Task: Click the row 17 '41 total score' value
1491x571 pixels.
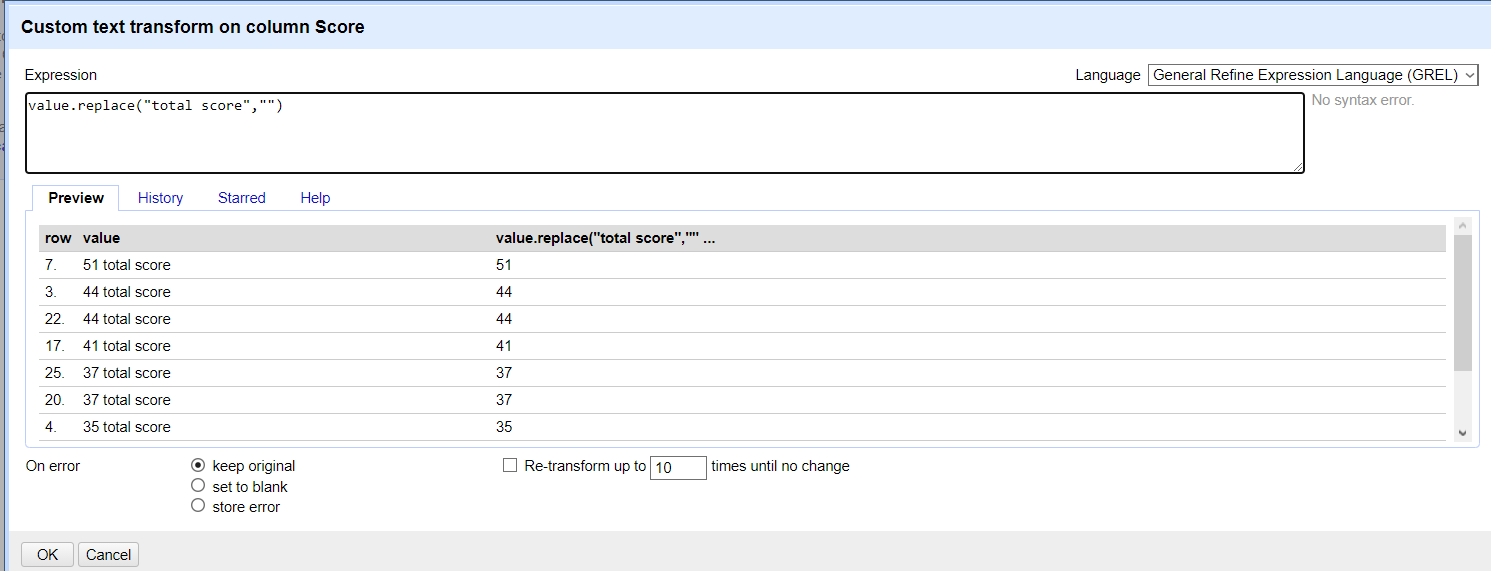Action: click(x=127, y=346)
